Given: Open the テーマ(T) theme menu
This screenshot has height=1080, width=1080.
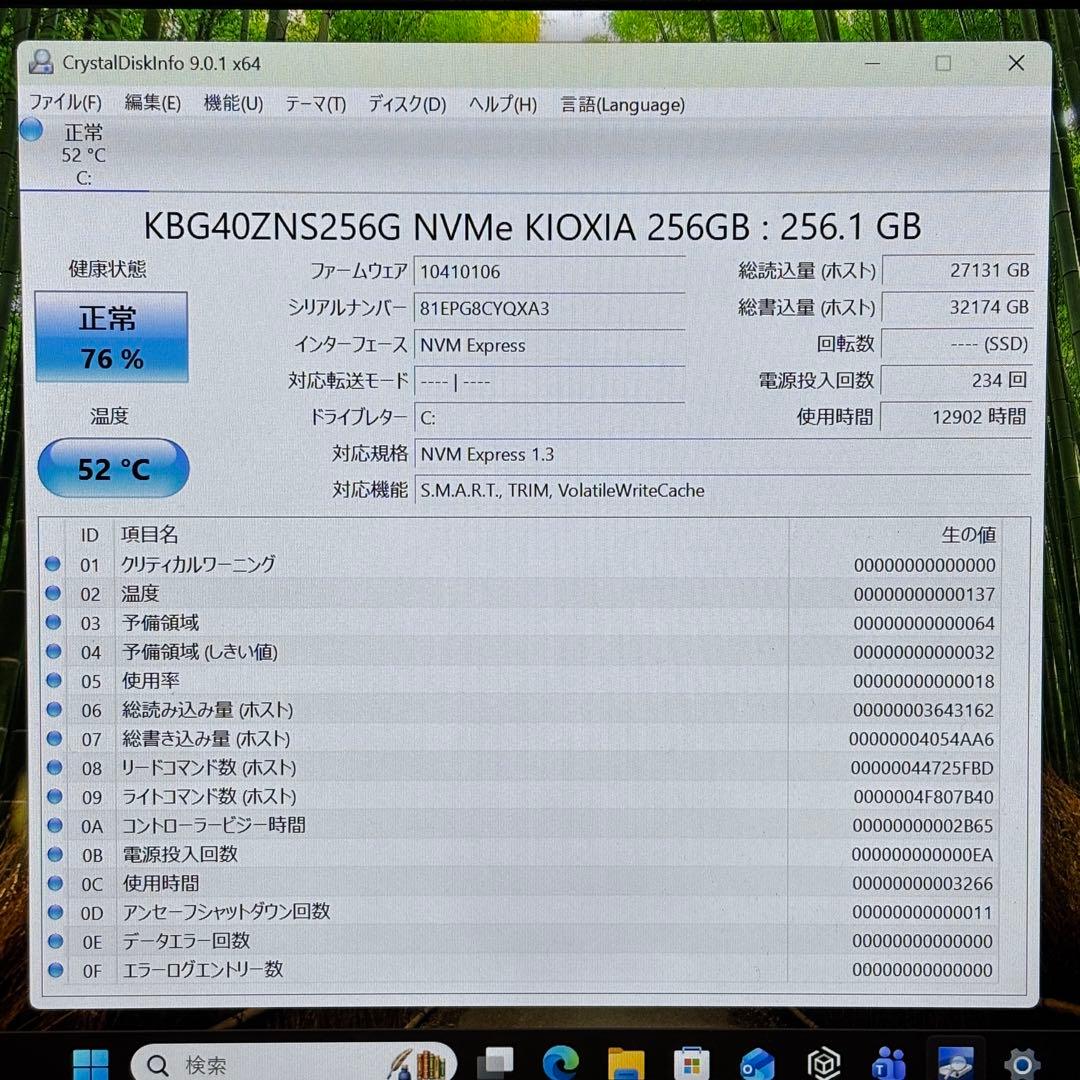Looking at the screenshot, I should (315, 104).
